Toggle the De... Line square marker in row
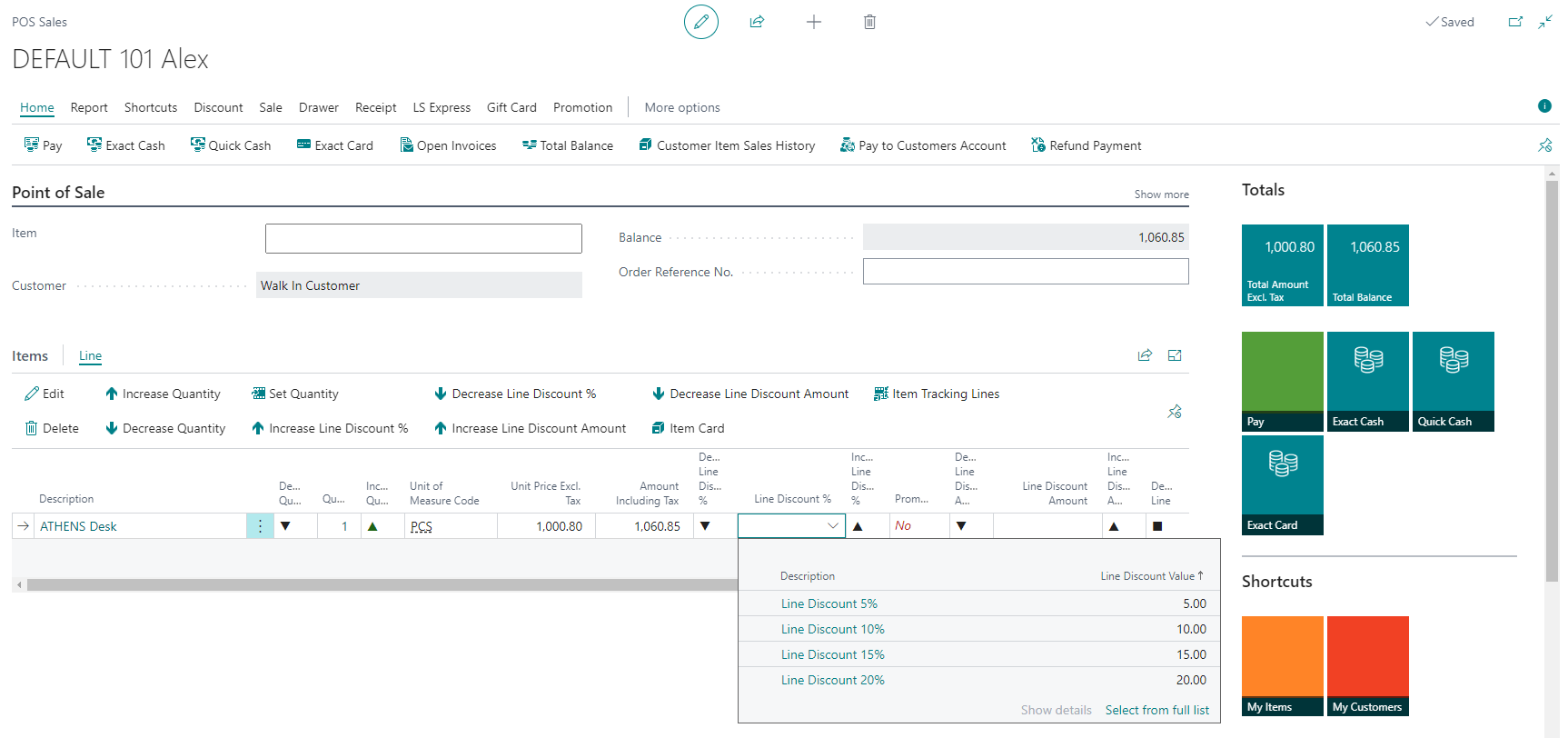 tap(1157, 526)
